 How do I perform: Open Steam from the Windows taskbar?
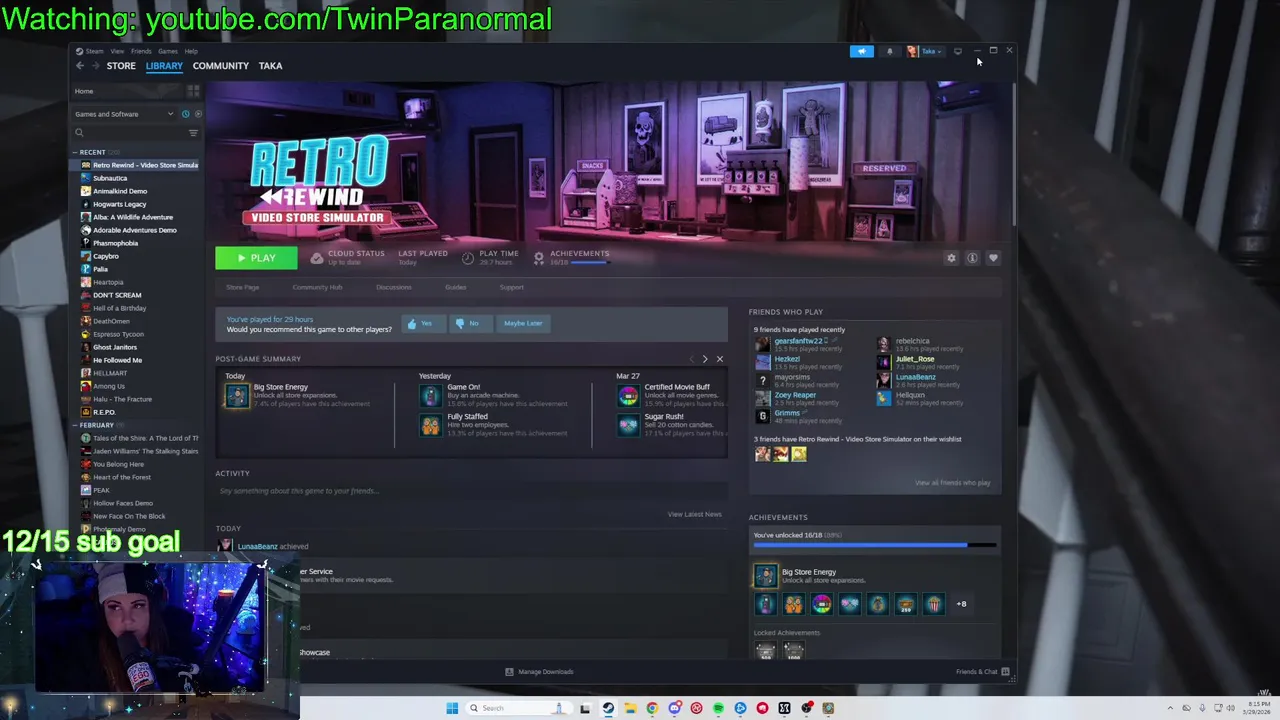(608, 708)
